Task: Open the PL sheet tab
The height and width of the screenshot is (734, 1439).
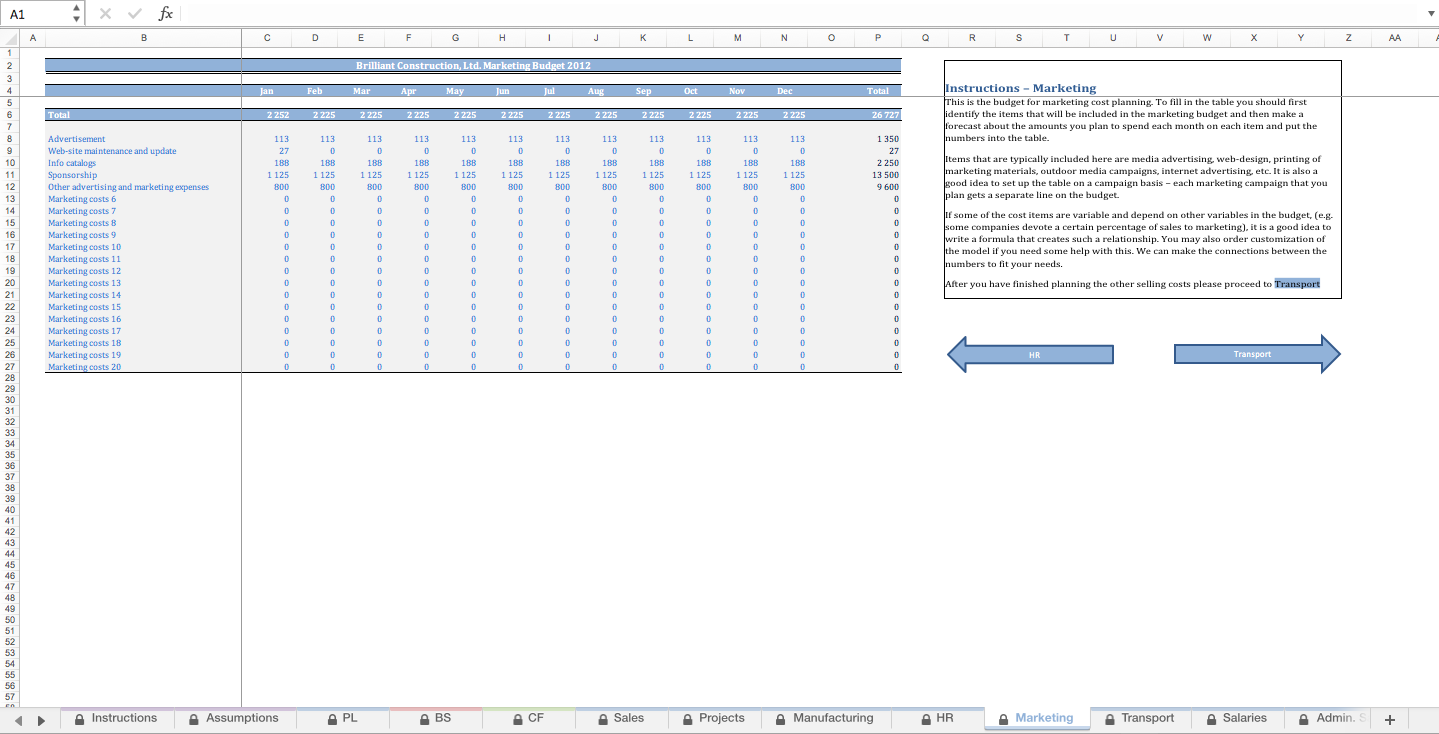Action: (x=342, y=718)
